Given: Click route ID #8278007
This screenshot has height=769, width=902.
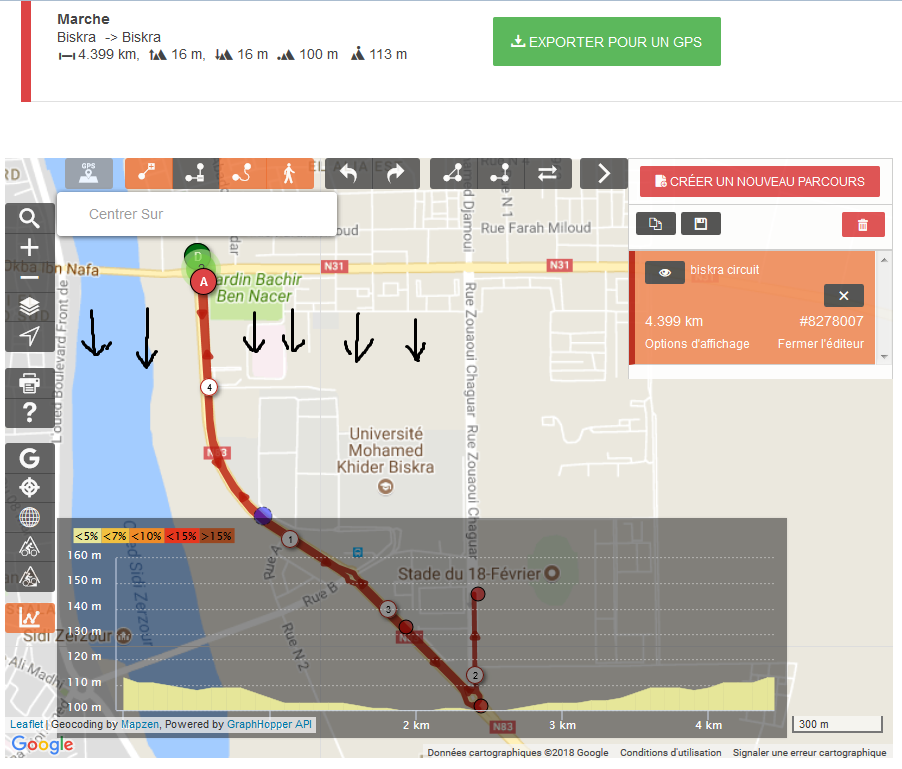Looking at the screenshot, I should click(831, 321).
